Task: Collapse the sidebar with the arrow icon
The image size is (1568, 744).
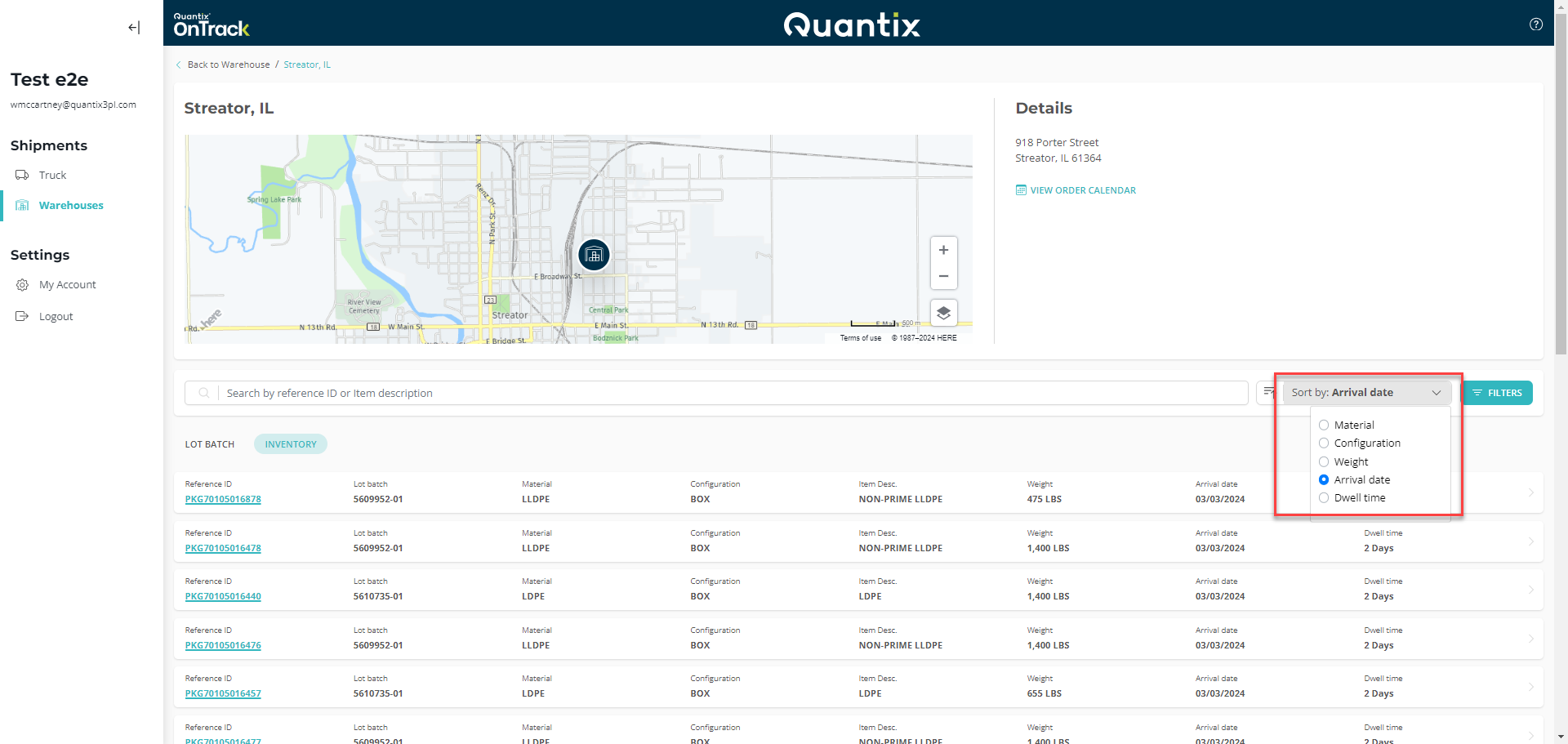Action: click(134, 28)
